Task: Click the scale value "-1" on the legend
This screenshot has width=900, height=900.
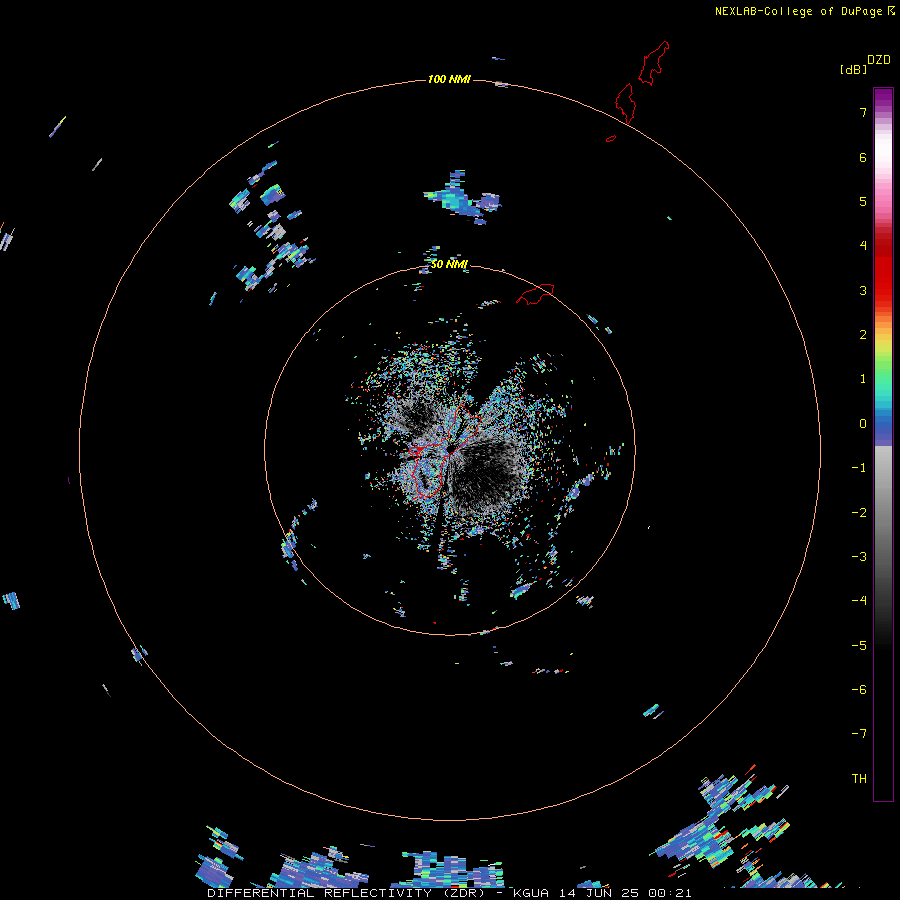Action: tap(859, 468)
